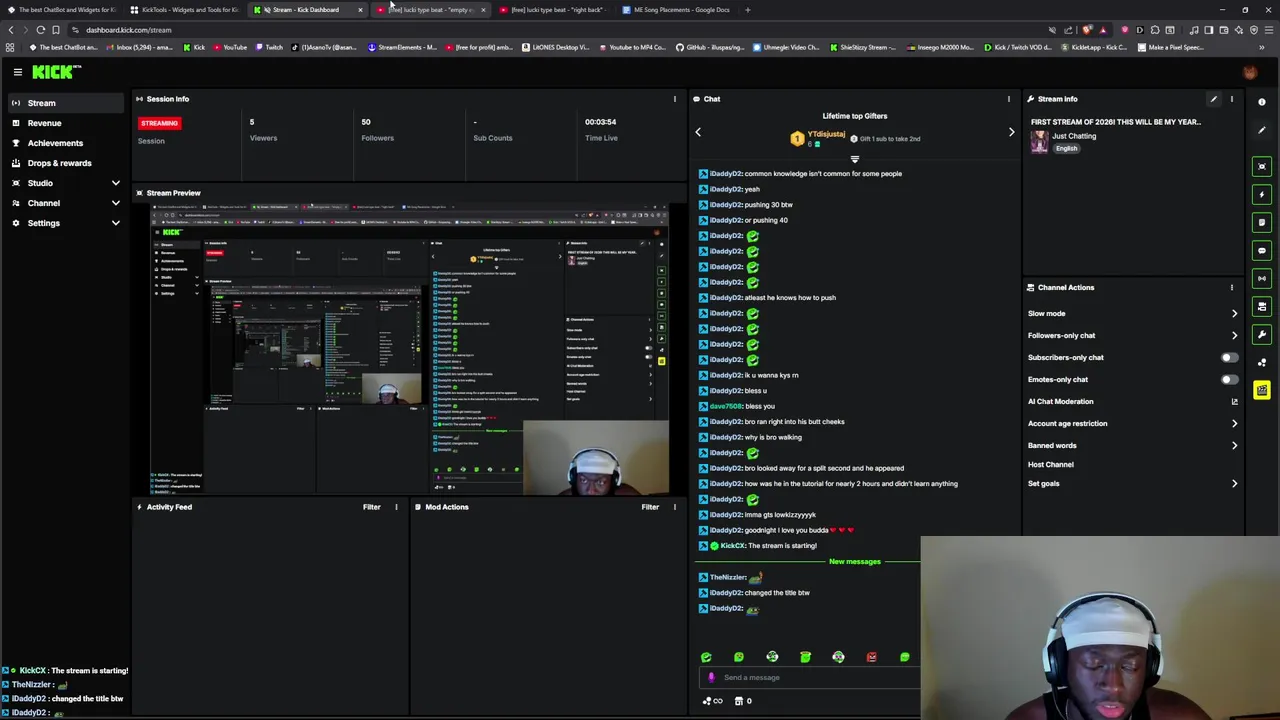Toggle the lightning activity panel icon
1280x720 pixels.
tap(1262, 194)
